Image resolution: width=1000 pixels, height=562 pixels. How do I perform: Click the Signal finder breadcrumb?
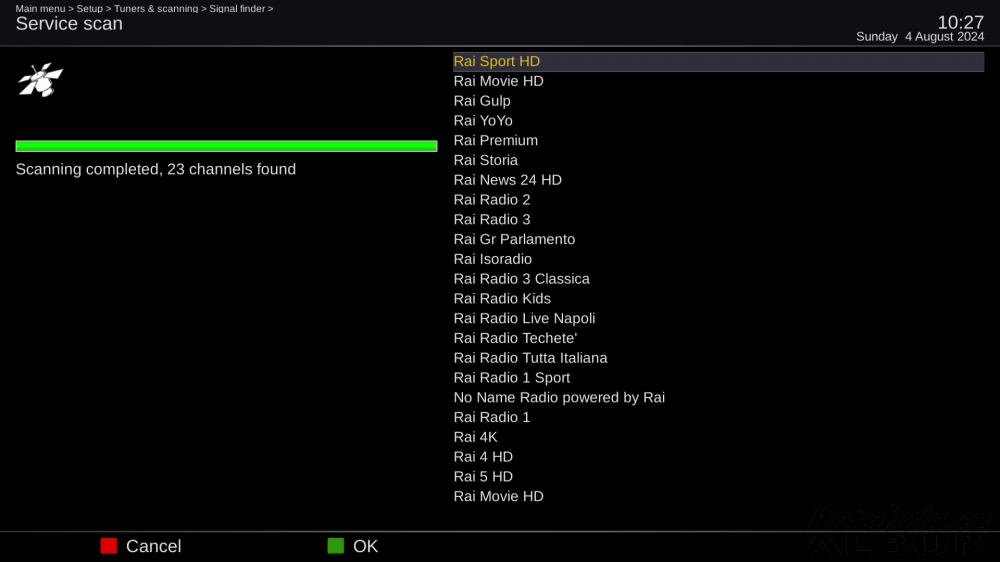tap(237, 8)
